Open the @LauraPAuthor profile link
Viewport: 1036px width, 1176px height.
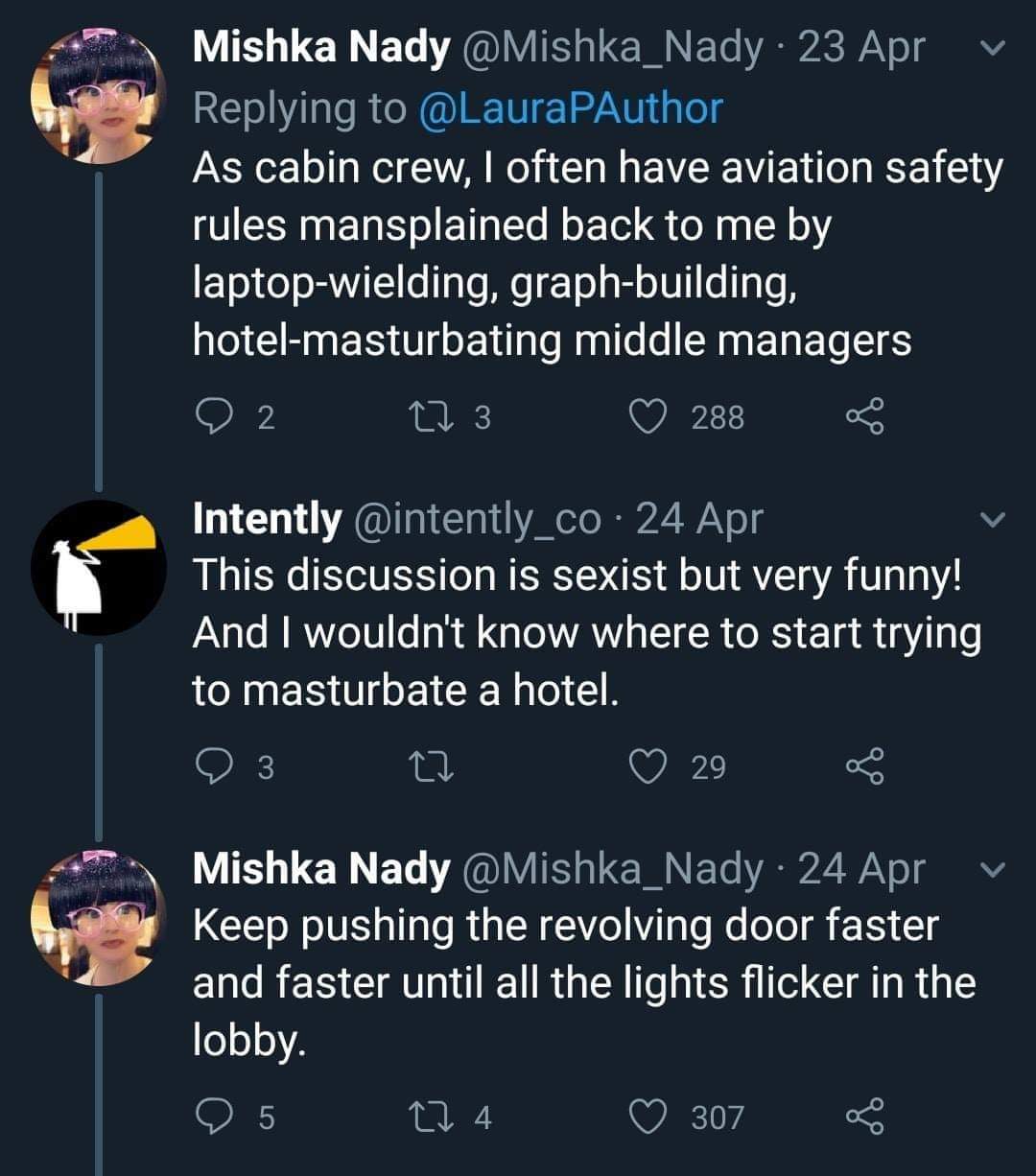570,108
